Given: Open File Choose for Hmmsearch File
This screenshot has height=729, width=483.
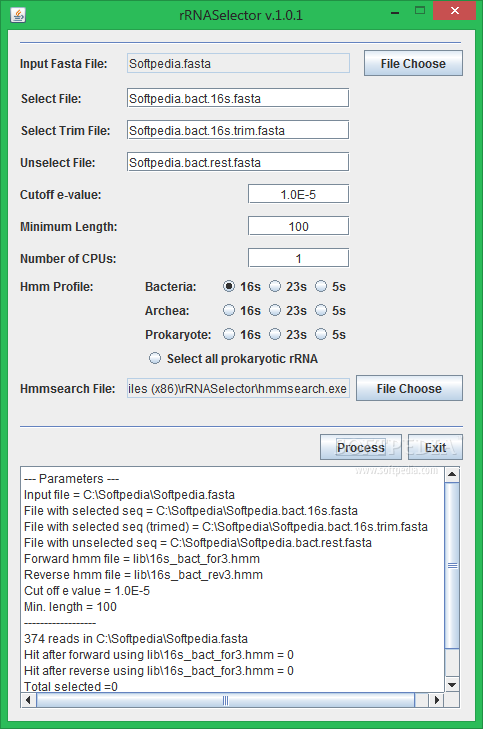Looking at the screenshot, I should (409, 388).
